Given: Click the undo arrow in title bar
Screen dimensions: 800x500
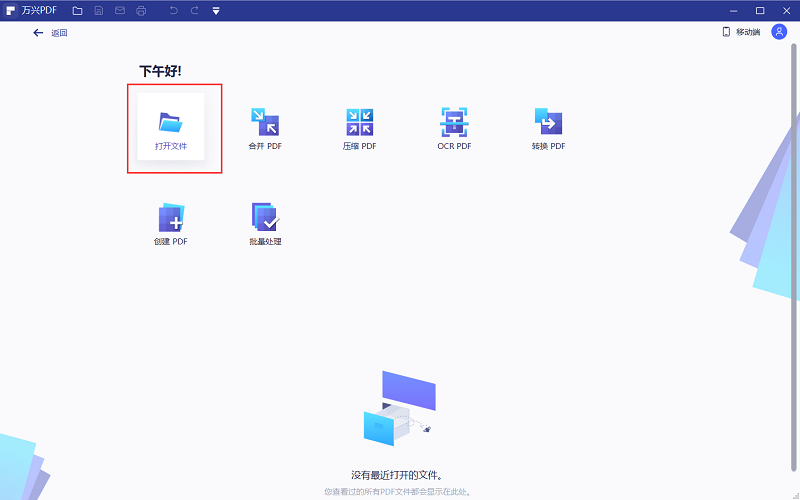Looking at the screenshot, I should (173, 10).
